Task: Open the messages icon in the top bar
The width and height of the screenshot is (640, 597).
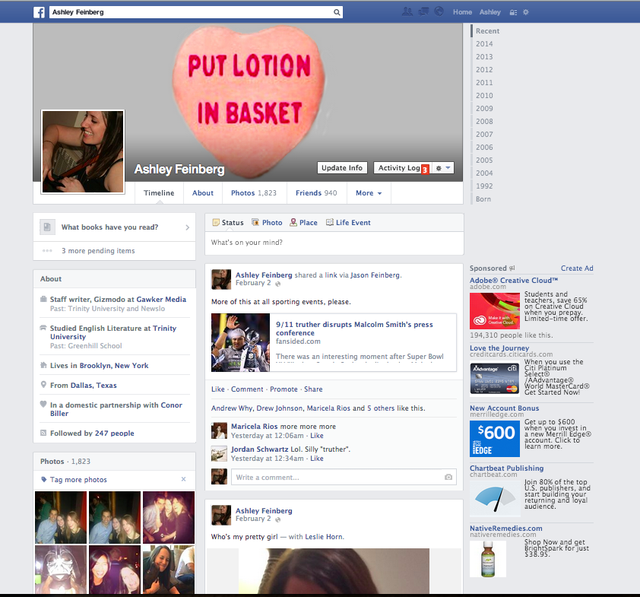Action: coord(422,12)
